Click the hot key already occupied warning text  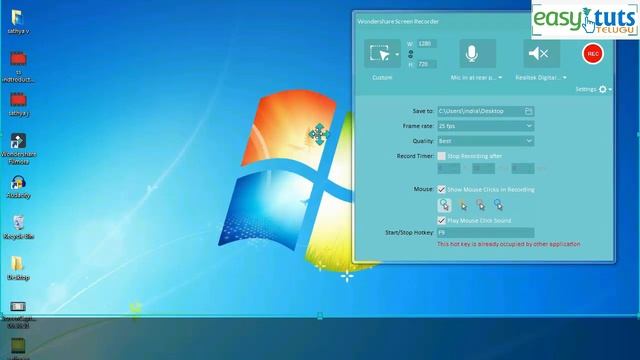(x=509, y=244)
